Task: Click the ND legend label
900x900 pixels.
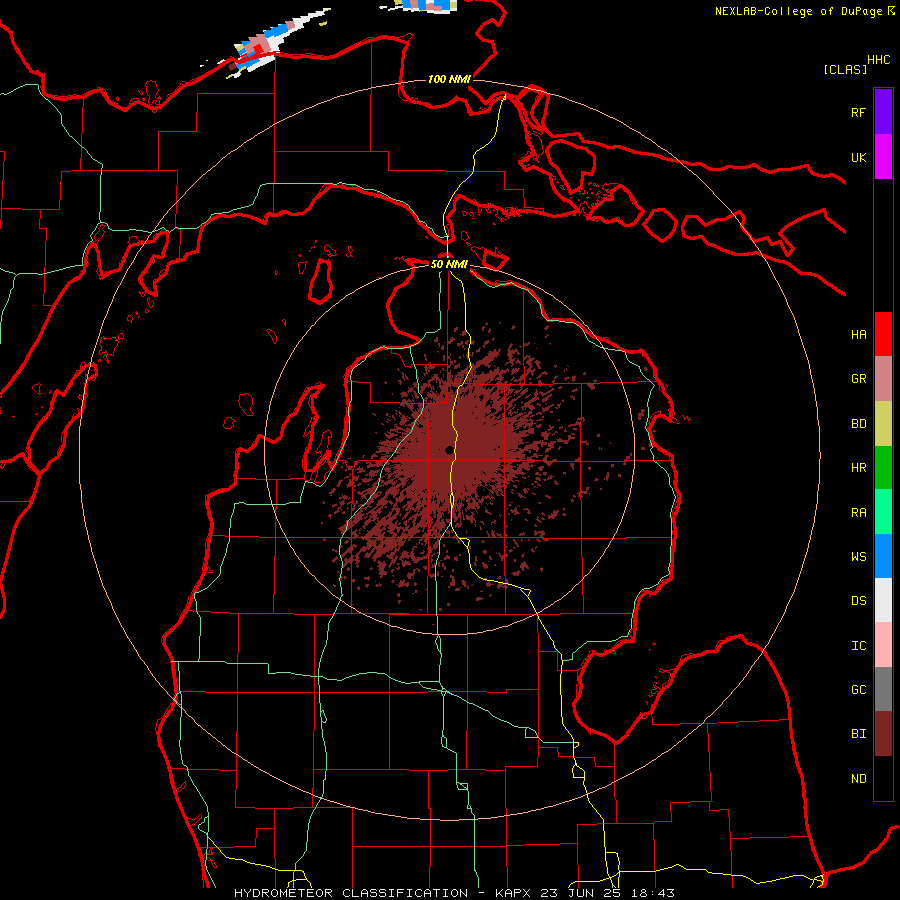Action: [858, 779]
